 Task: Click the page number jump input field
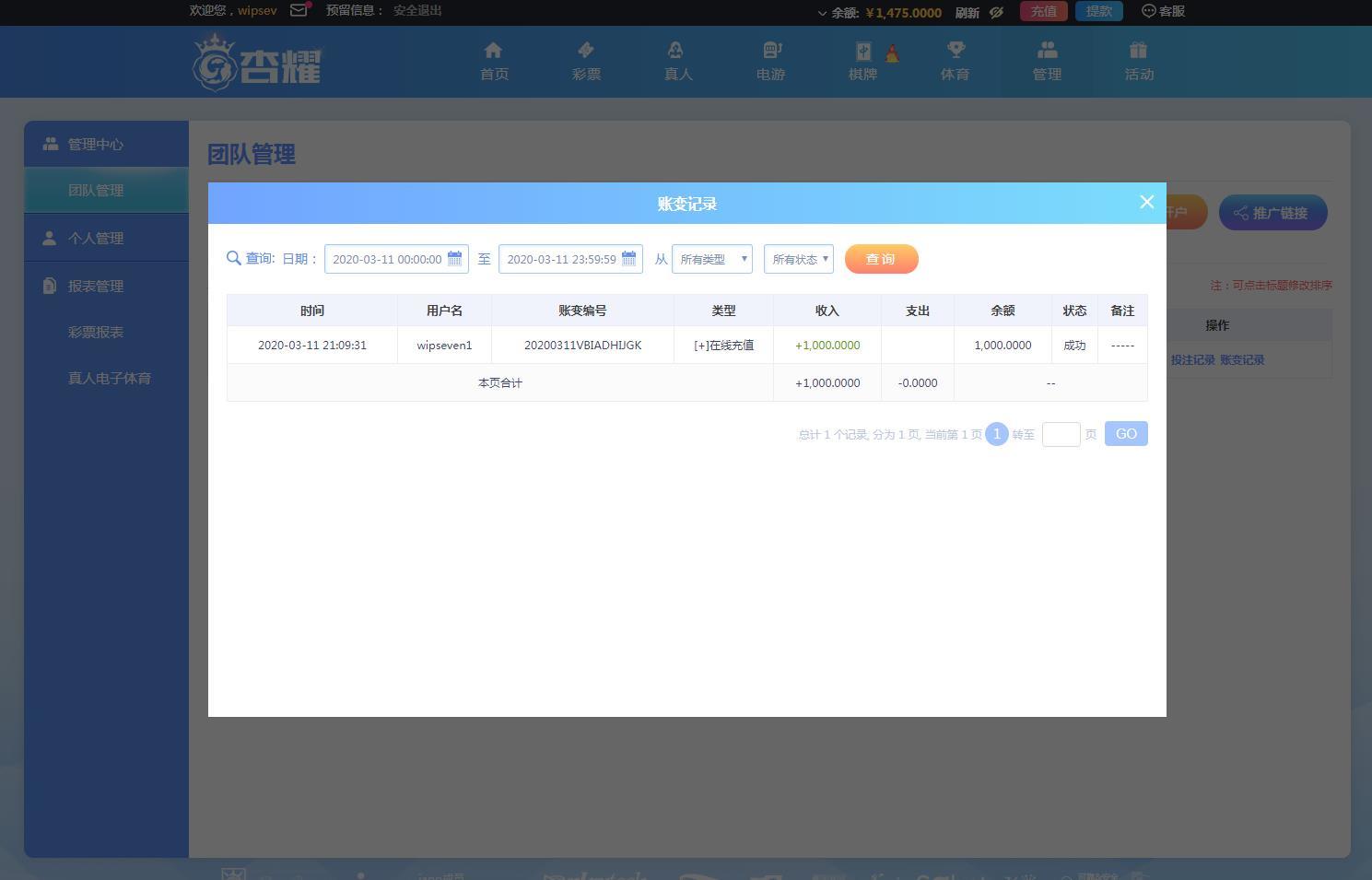1061,434
